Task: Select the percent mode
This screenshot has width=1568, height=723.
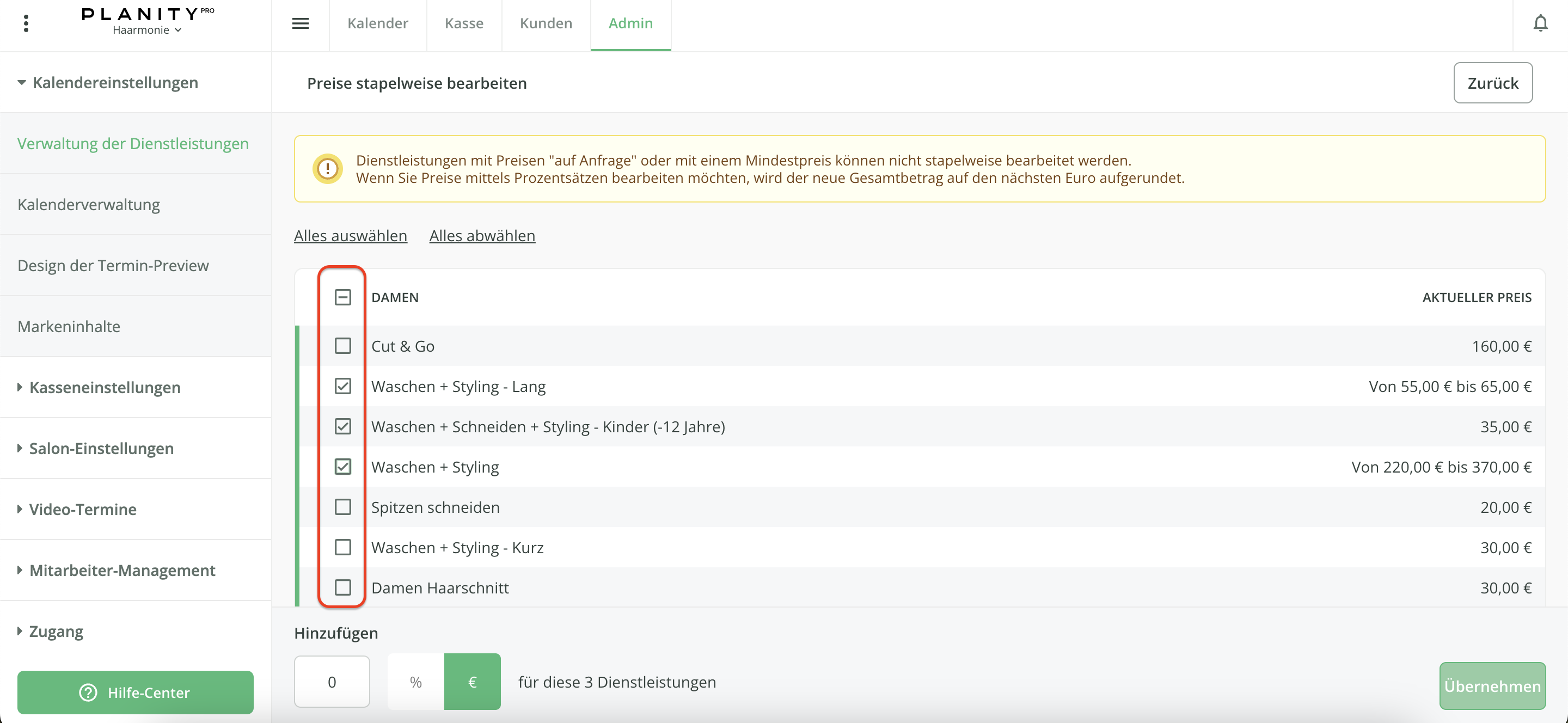Action: click(x=416, y=682)
